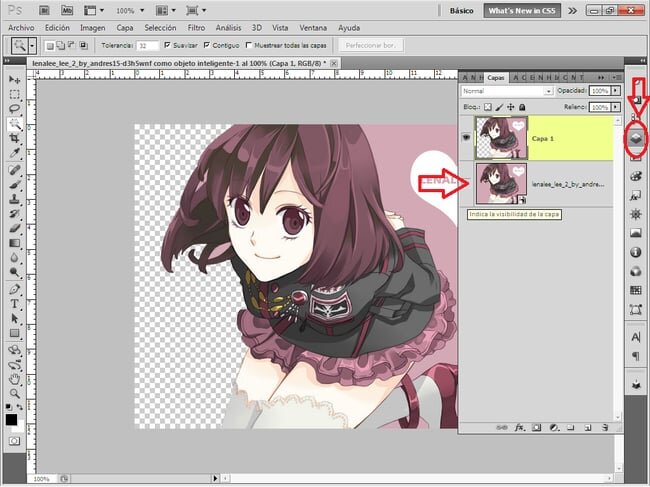Launch Bridge from application bar
This screenshot has height=487, width=650.
click(x=44, y=10)
